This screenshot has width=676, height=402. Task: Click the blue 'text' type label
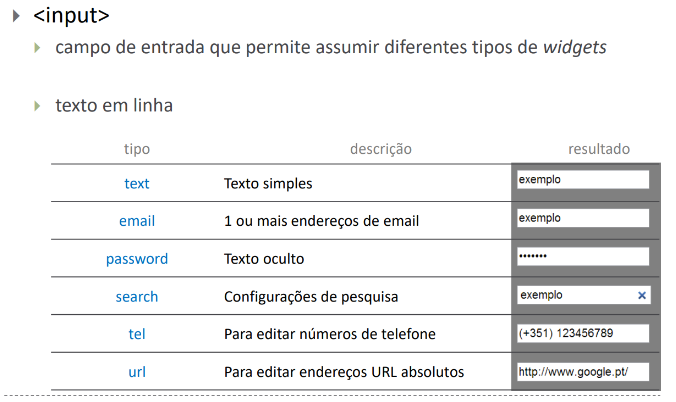coord(137,184)
